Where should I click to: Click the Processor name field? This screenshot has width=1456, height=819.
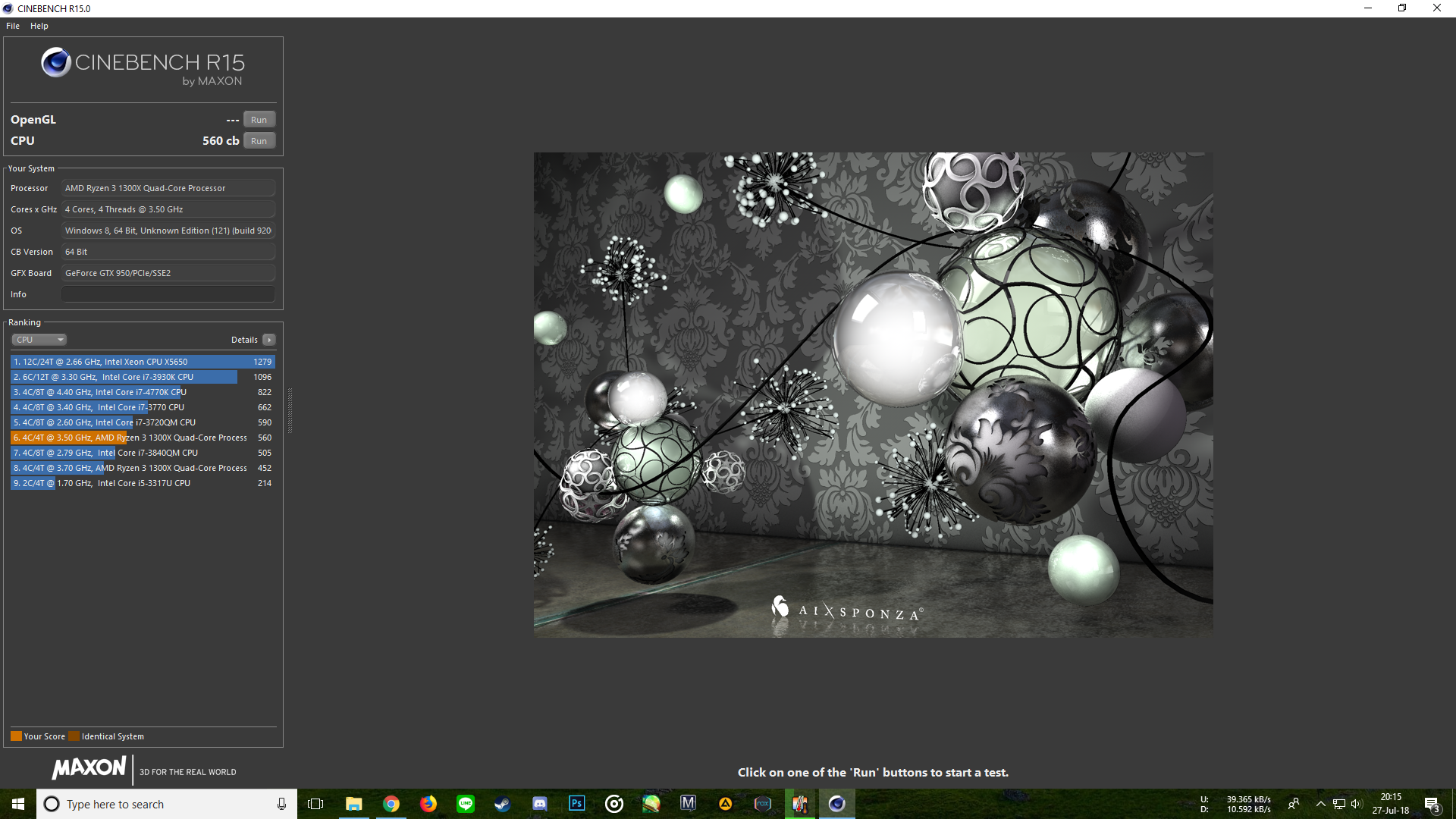click(x=168, y=188)
